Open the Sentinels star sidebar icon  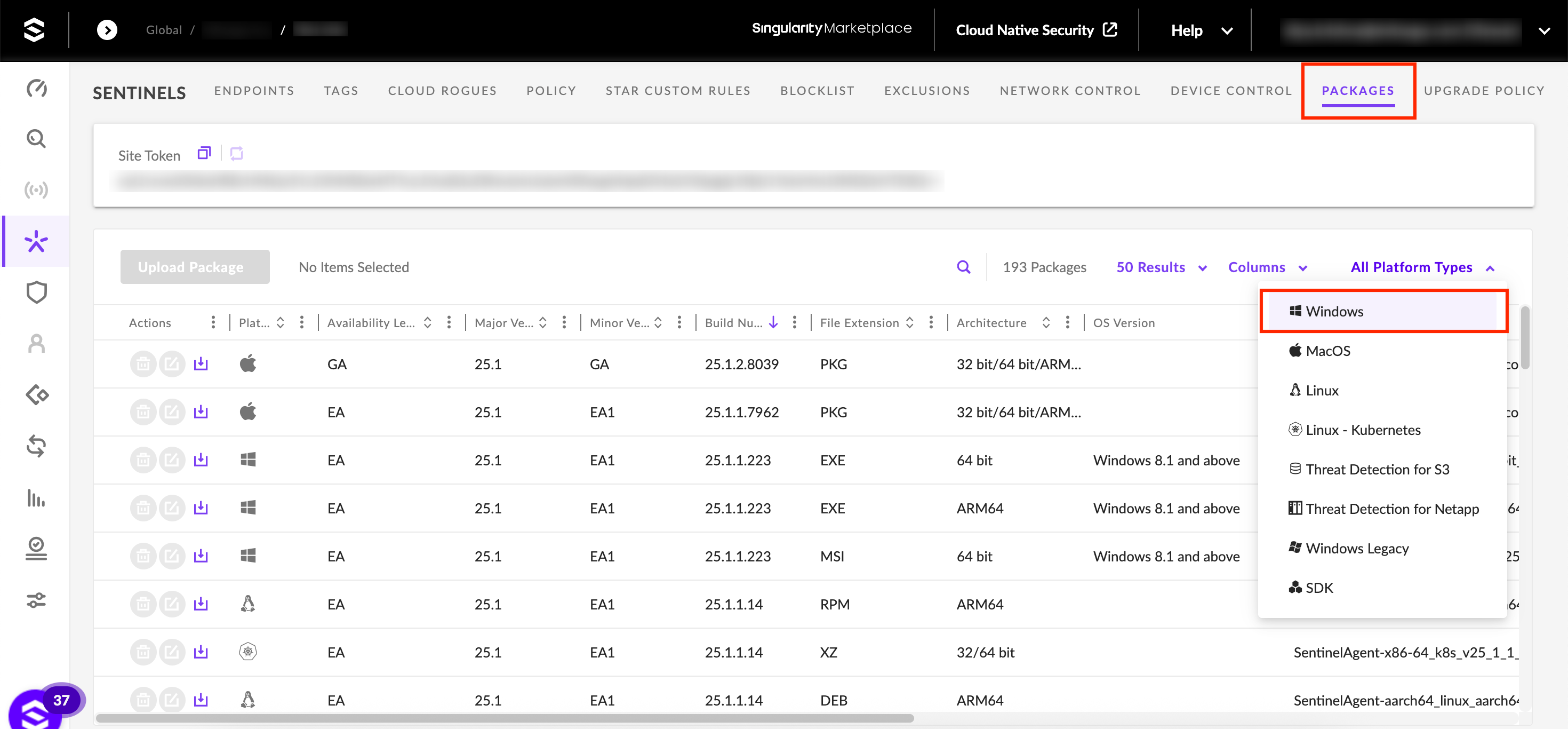pyautogui.click(x=36, y=241)
